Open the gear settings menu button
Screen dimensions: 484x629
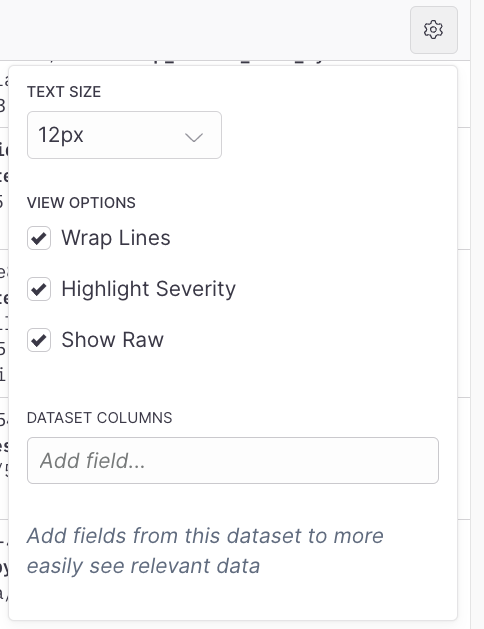[x=433, y=30]
